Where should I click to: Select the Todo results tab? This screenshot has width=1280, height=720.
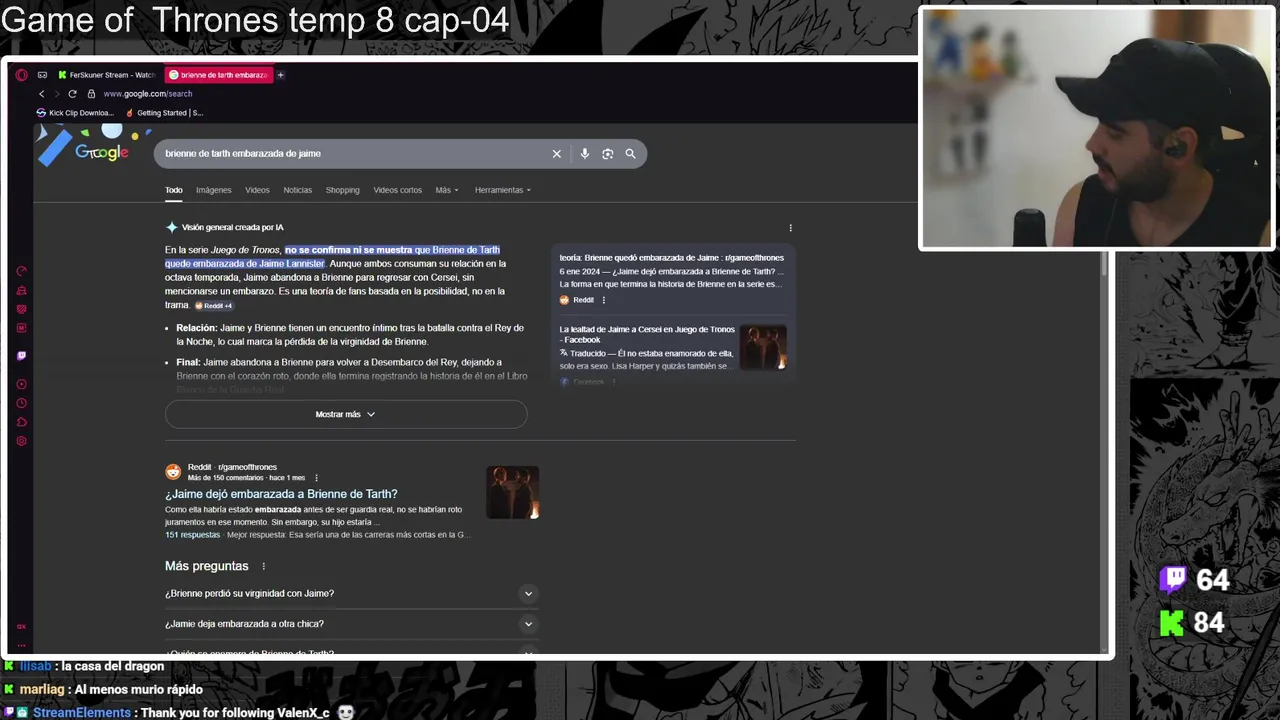click(x=174, y=190)
